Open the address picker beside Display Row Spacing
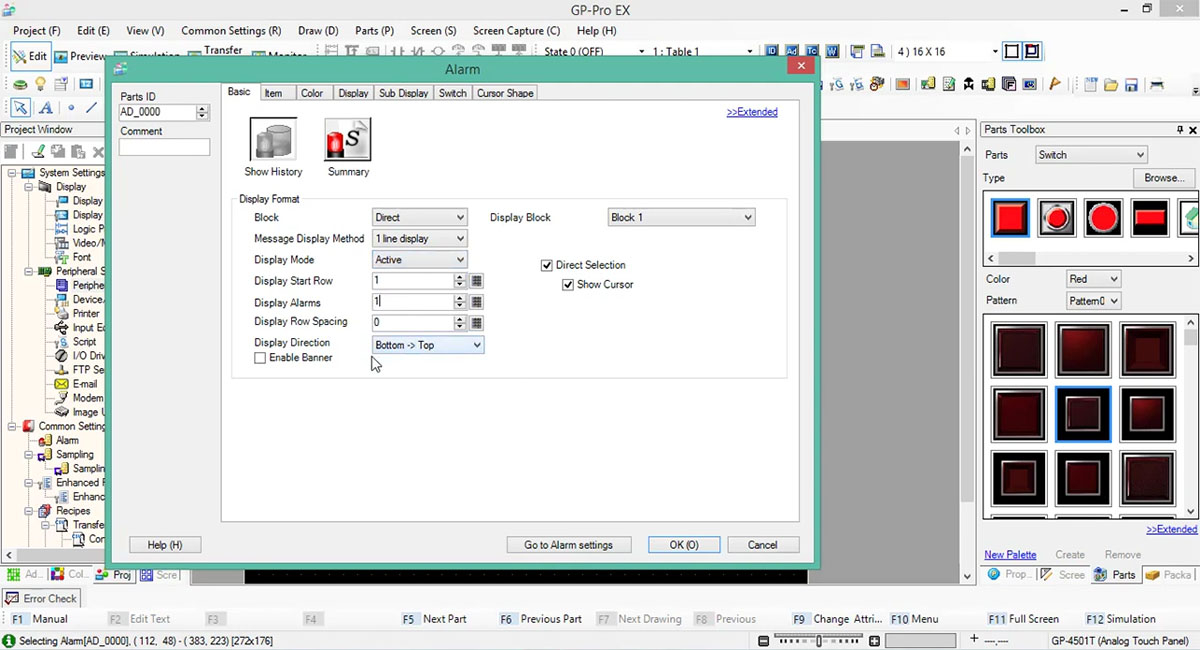This screenshot has width=1200, height=650. coord(477,323)
